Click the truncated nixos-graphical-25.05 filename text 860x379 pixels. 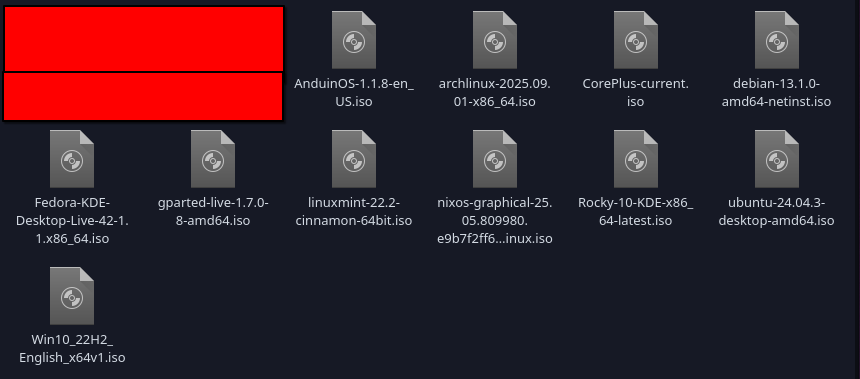(495, 220)
